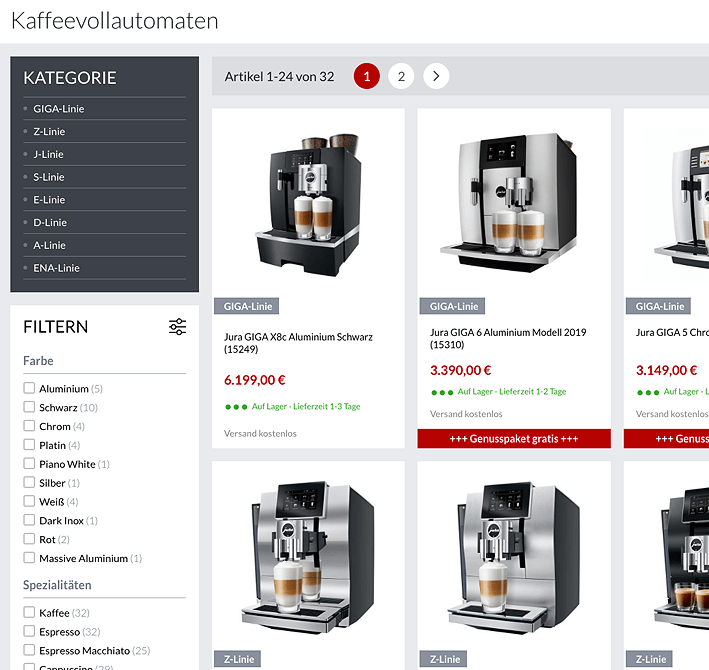The width and height of the screenshot is (709, 670).
Task: Check the Schwarz color filter
Action: coord(29,407)
